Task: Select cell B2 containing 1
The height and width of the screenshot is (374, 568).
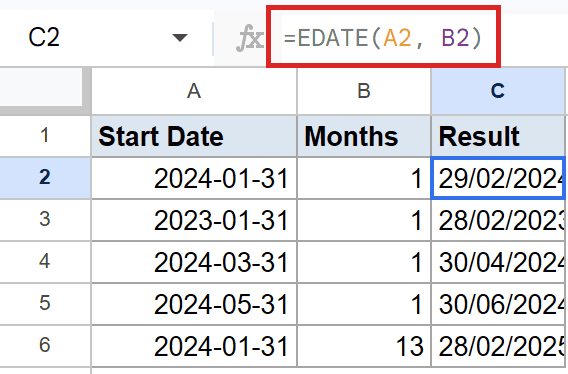Action: click(364, 178)
